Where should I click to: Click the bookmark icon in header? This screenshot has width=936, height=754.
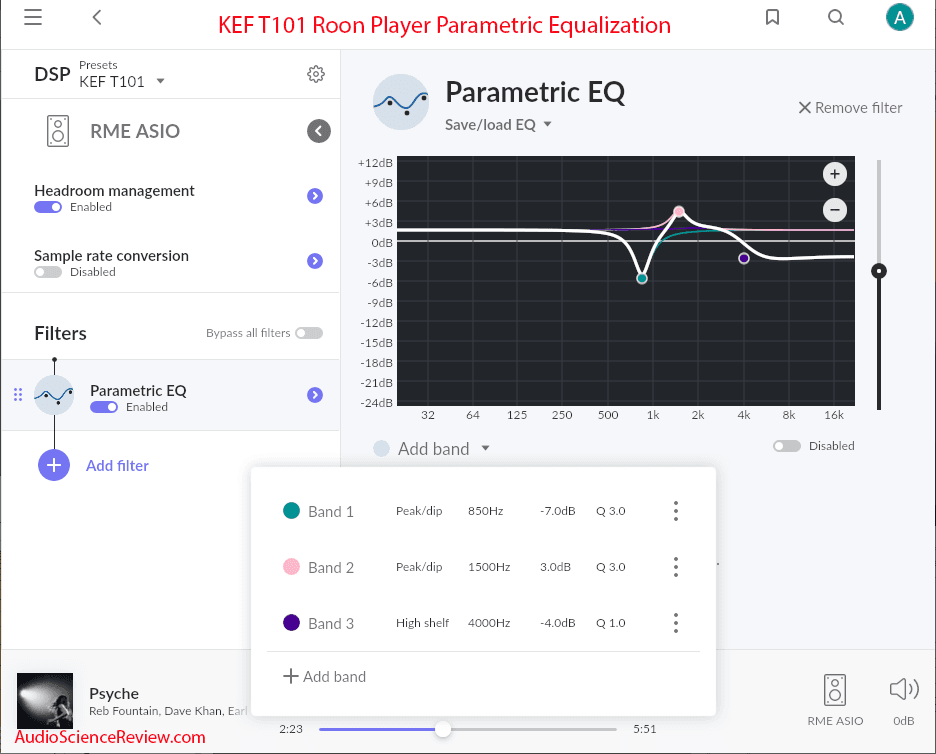772,17
